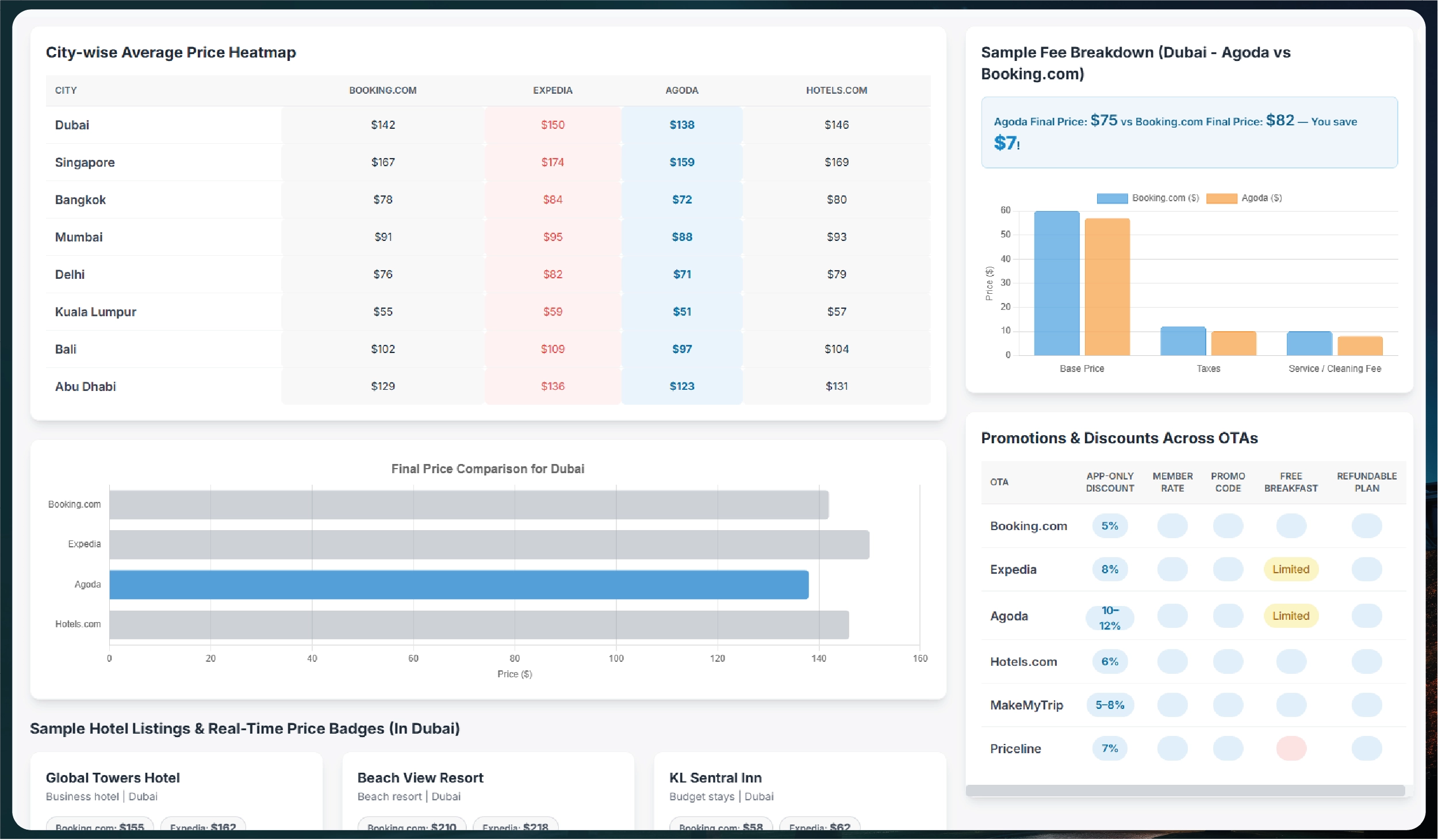The image size is (1438, 840).
Task: Click the MakeMyTrip 5–8% discount badge
Action: pyautogui.click(x=1109, y=705)
